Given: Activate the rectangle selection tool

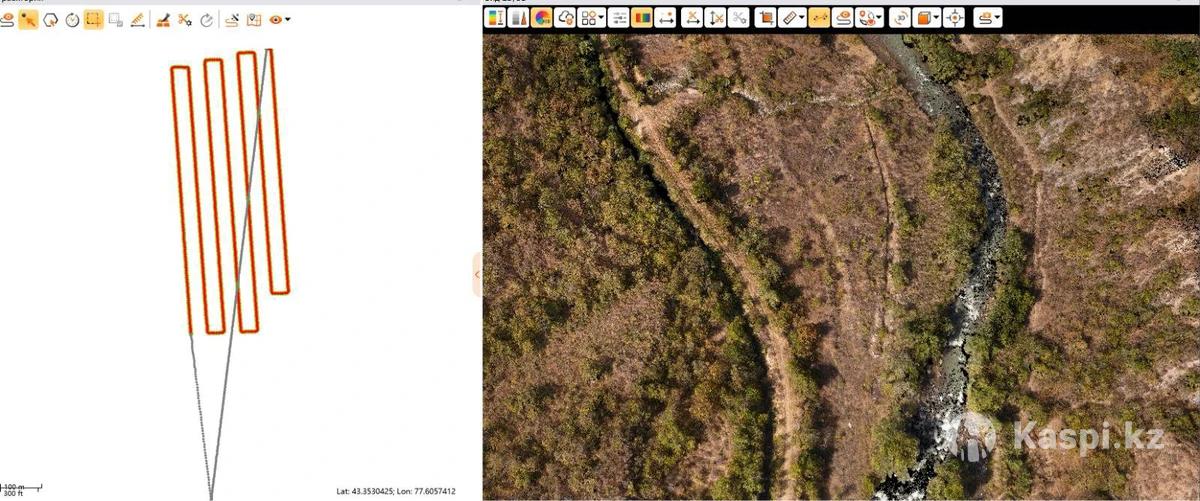Looking at the screenshot, I should (x=93, y=19).
